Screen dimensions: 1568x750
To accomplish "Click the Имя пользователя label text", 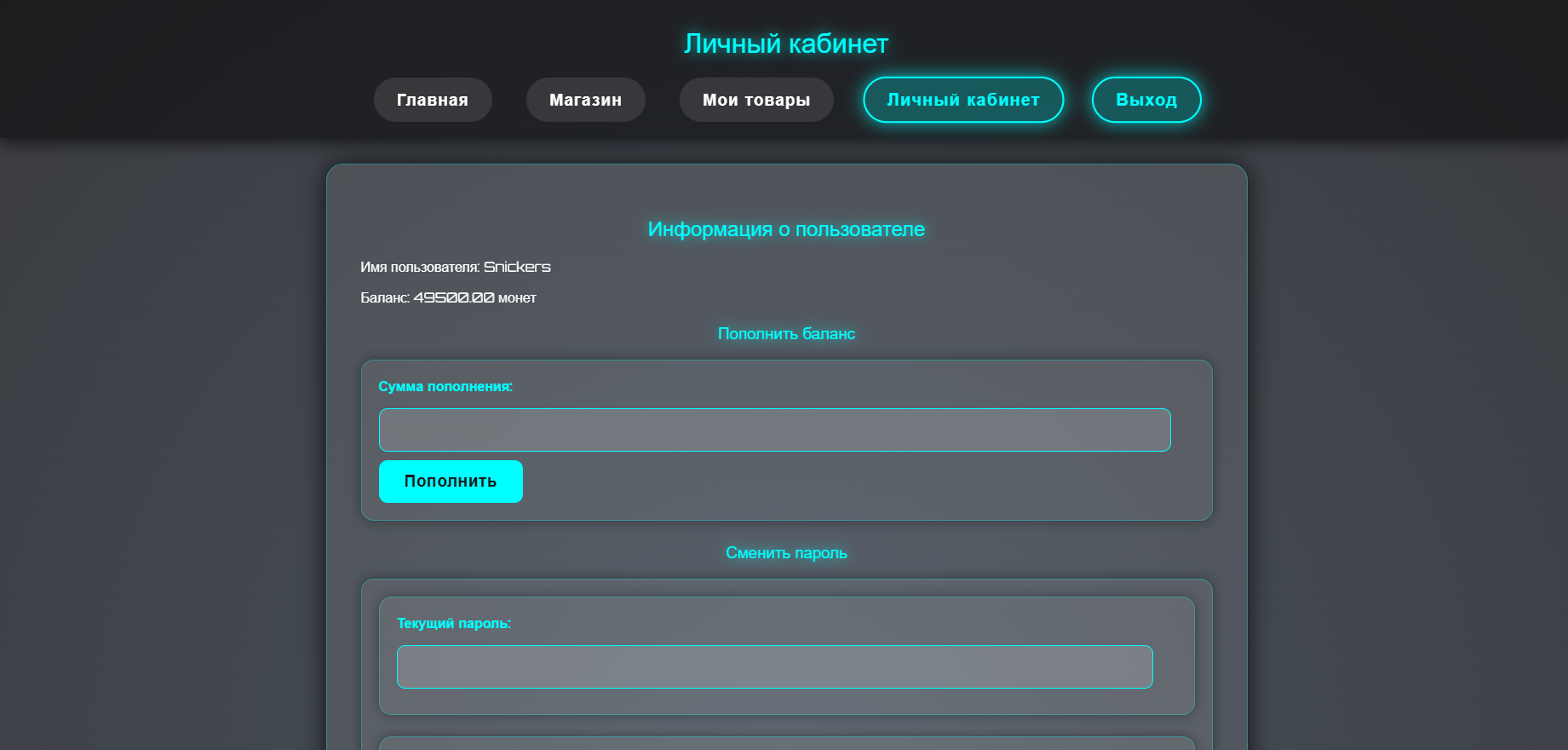I will tap(419, 268).
